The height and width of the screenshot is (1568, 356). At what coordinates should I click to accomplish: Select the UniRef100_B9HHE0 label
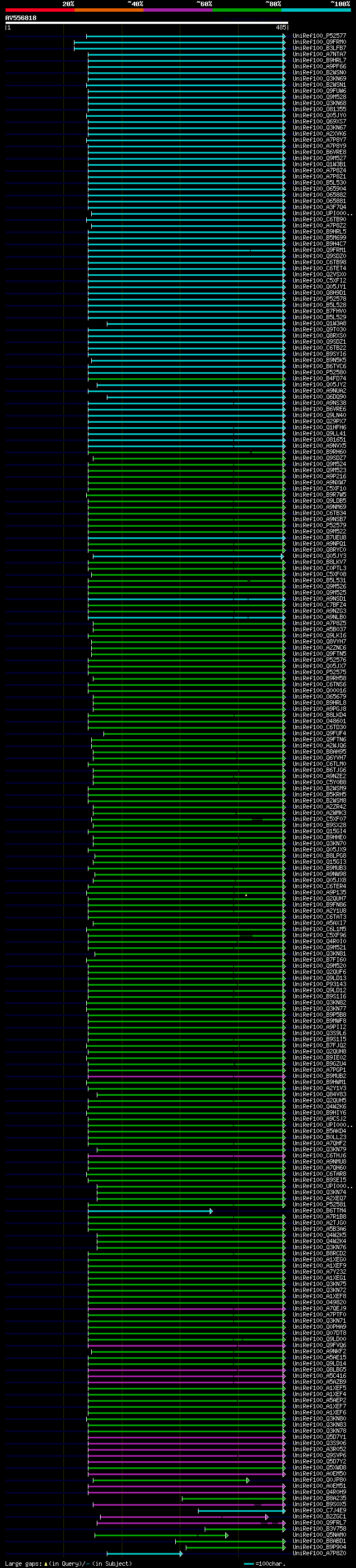click(x=319, y=838)
